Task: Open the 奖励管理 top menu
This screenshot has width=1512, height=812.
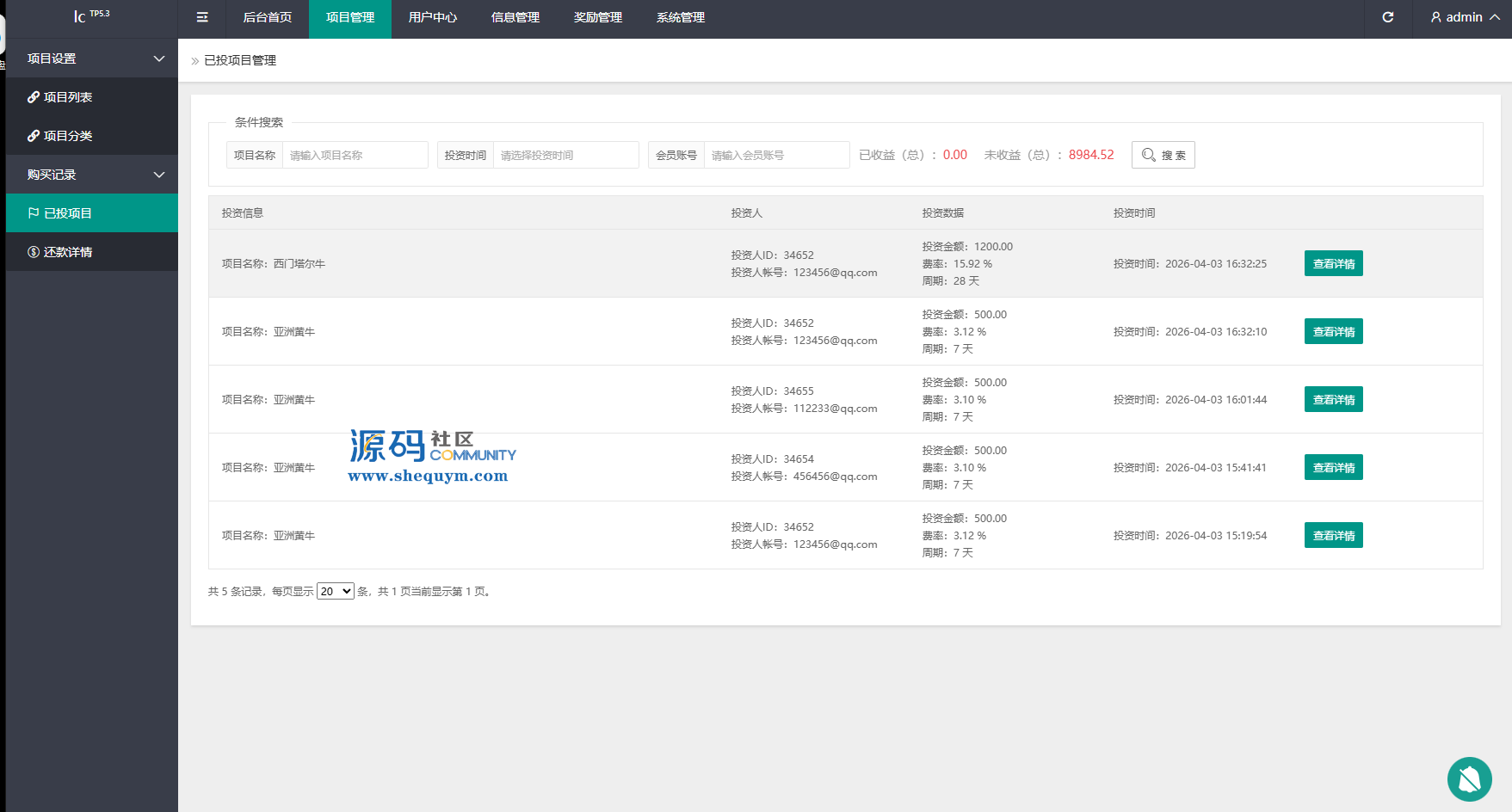Action: (x=597, y=17)
